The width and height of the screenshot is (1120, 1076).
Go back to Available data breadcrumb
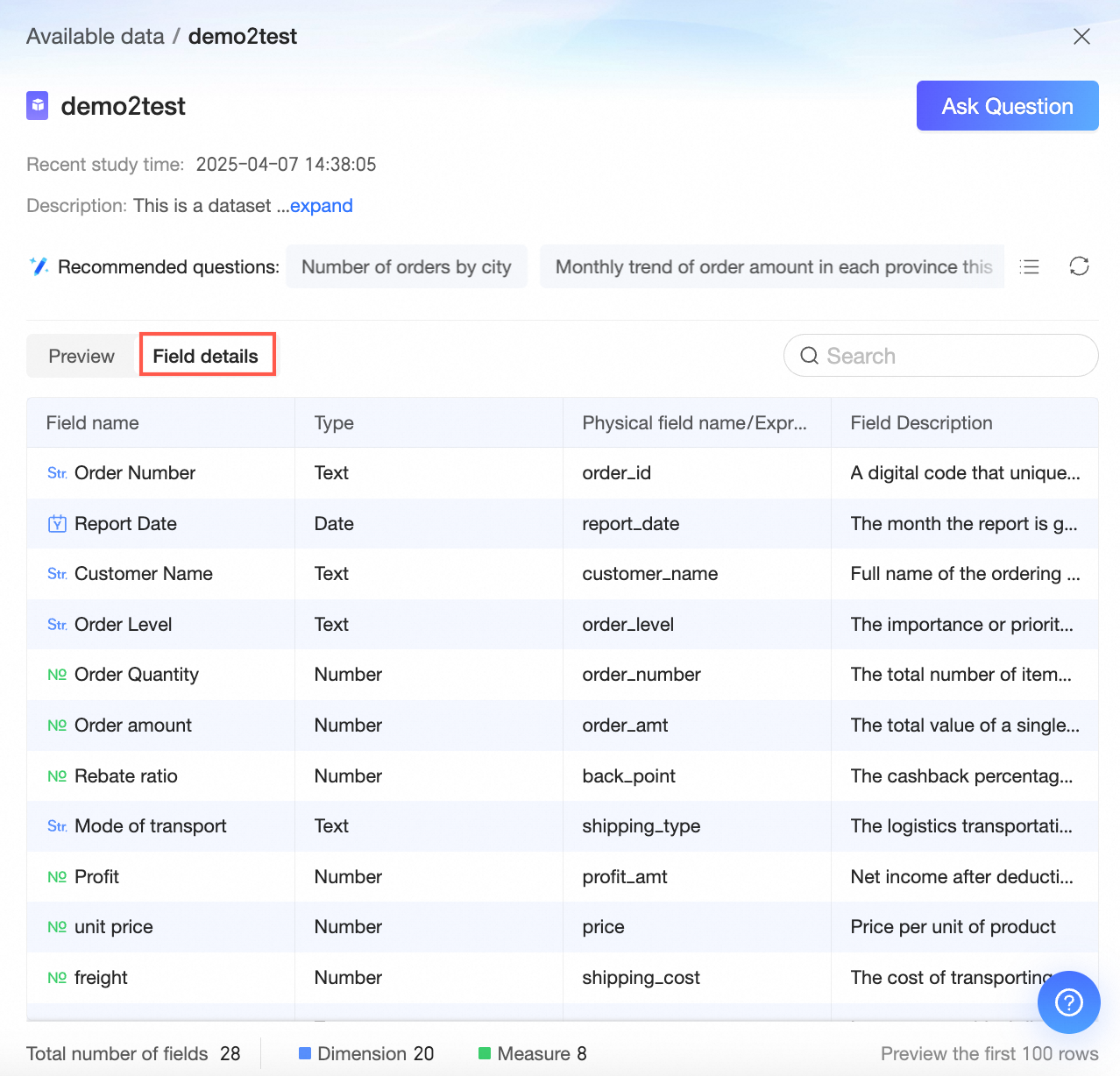pyautogui.click(x=96, y=36)
